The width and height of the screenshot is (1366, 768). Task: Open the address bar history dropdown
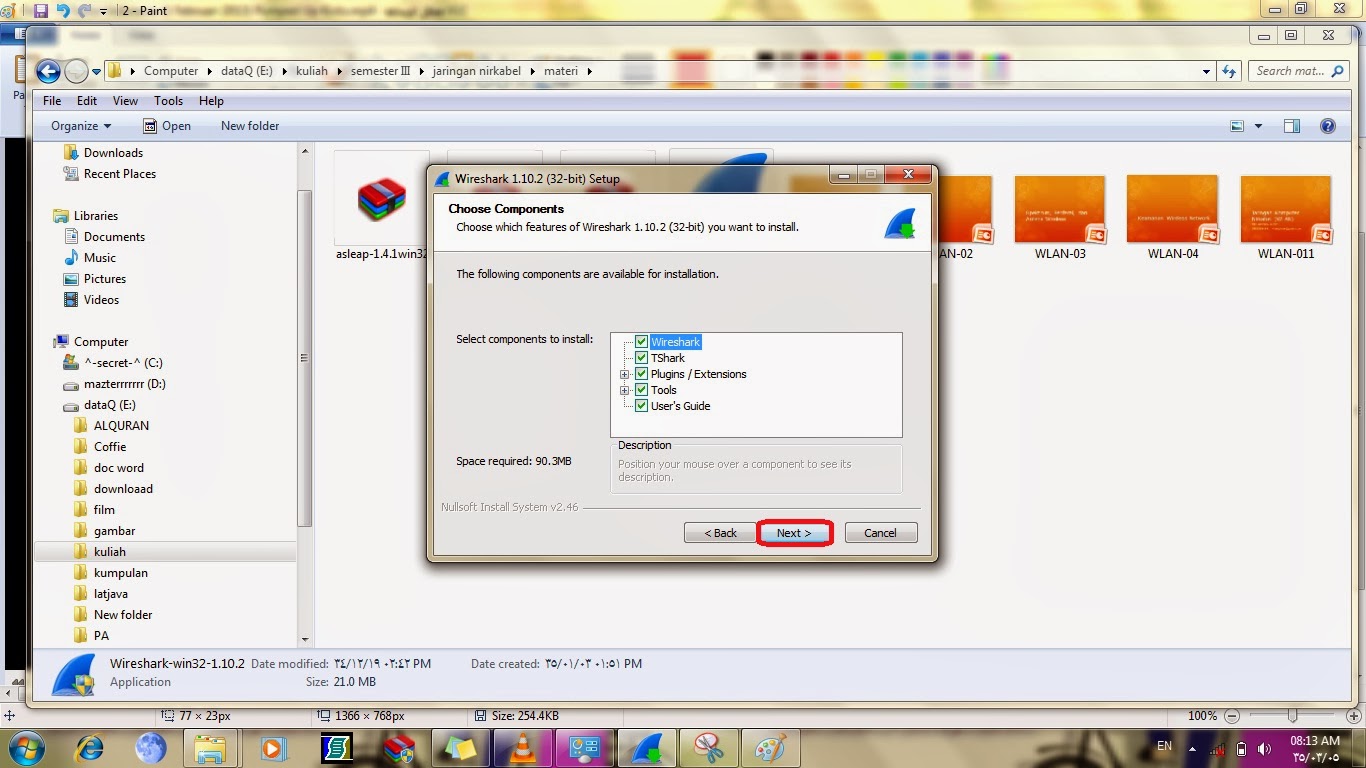click(1206, 71)
